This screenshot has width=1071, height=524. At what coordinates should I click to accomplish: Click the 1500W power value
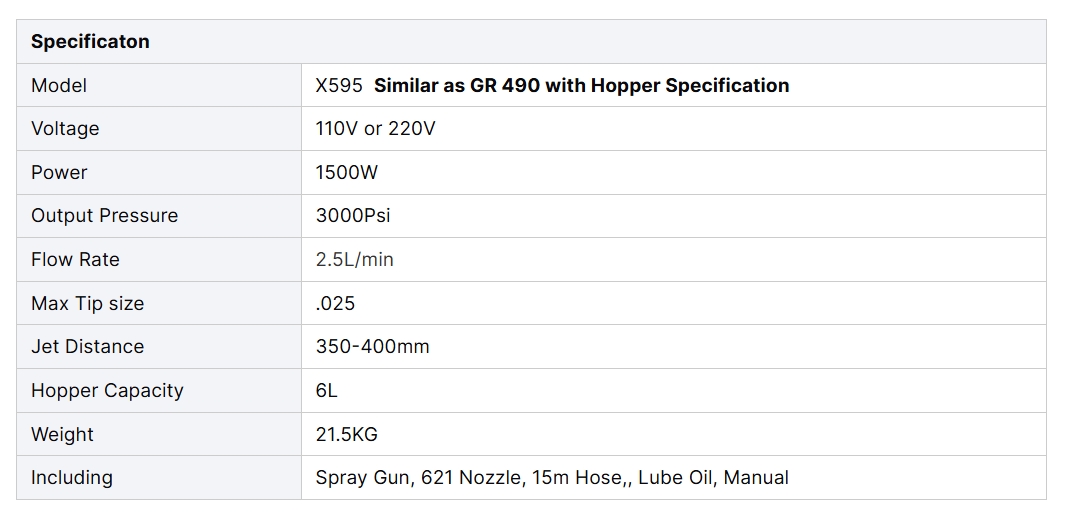[x=347, y=173]
